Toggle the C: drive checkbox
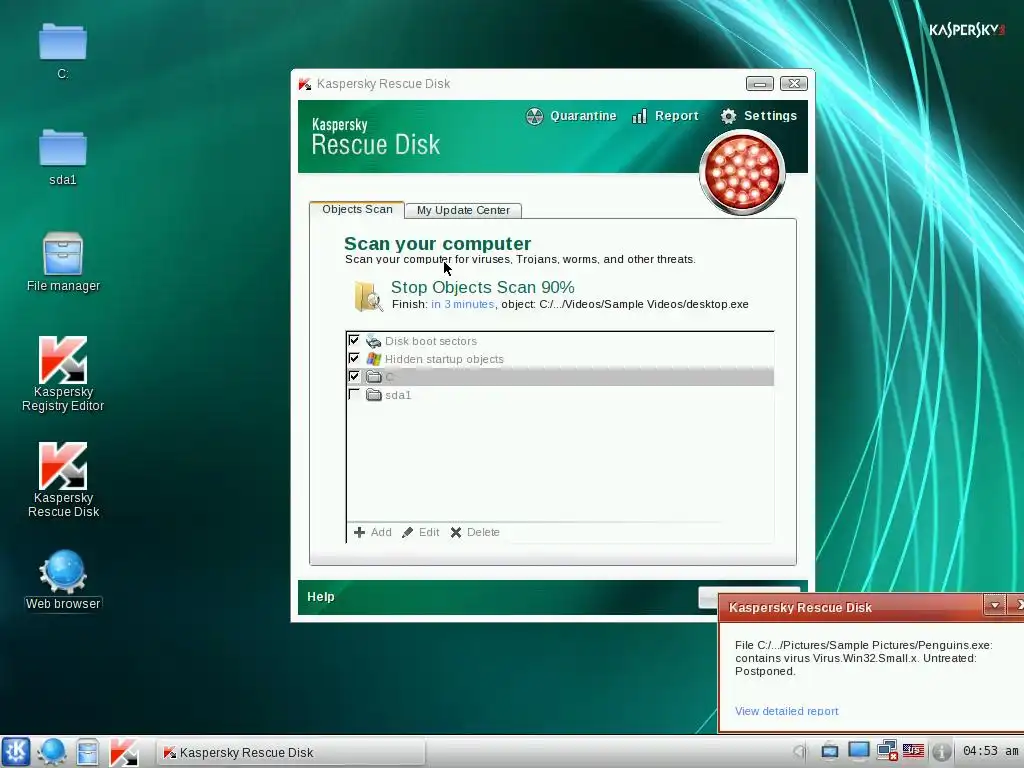 pos(354,376)
